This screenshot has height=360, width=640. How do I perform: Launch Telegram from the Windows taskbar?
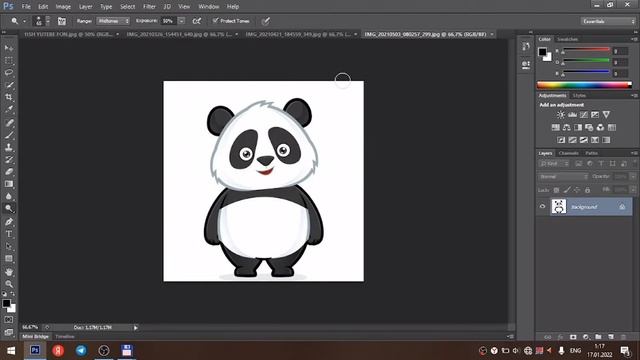pos(81,350)
